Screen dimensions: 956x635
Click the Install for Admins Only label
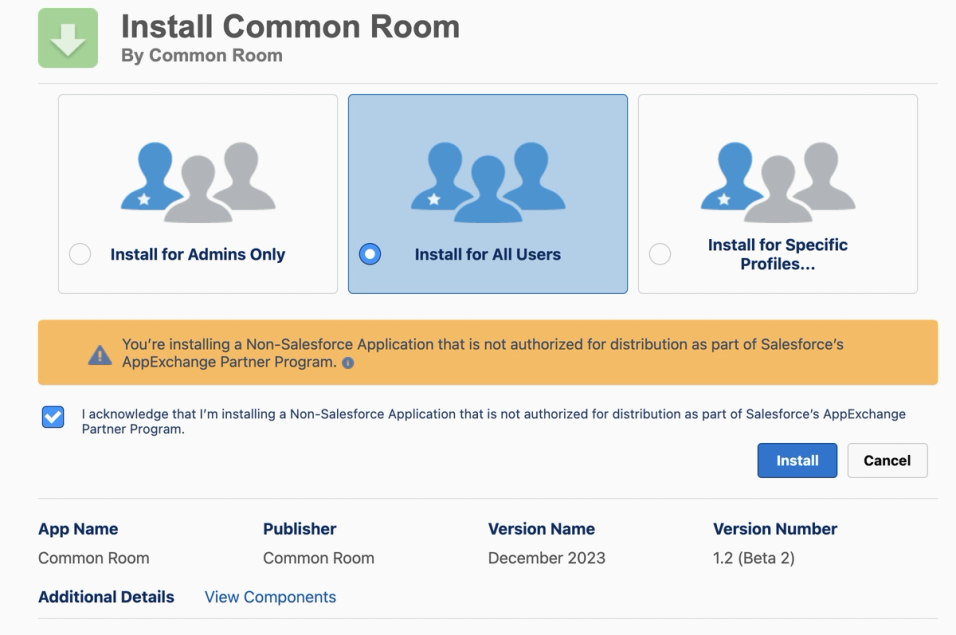(198, 254)
